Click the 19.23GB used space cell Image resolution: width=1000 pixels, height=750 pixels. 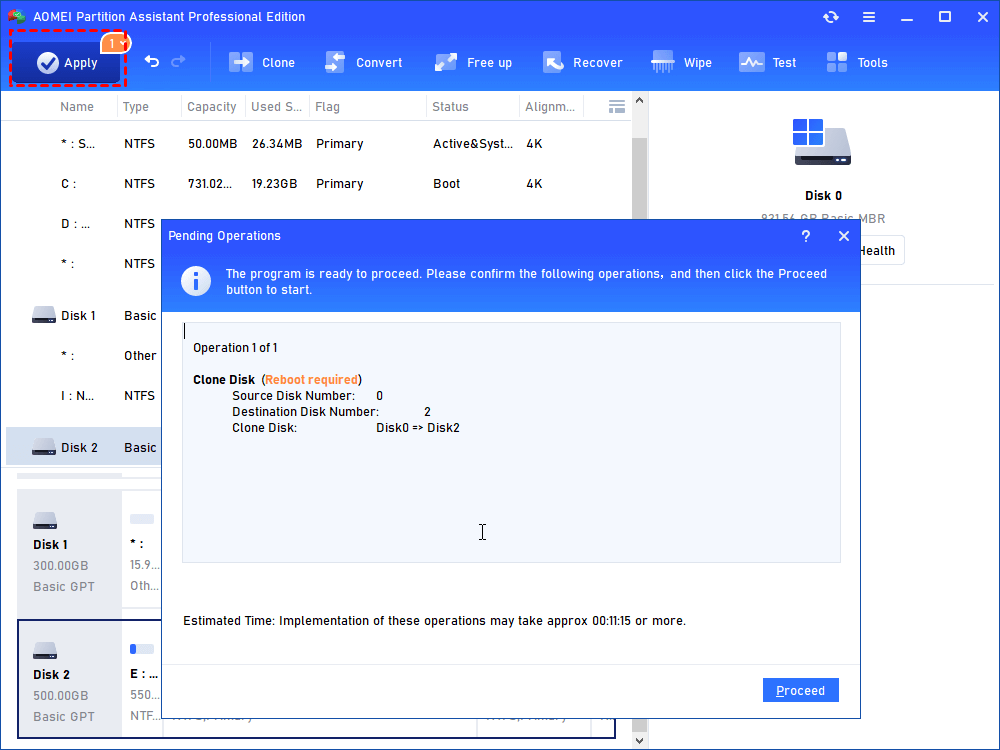[x=274, y=184]
